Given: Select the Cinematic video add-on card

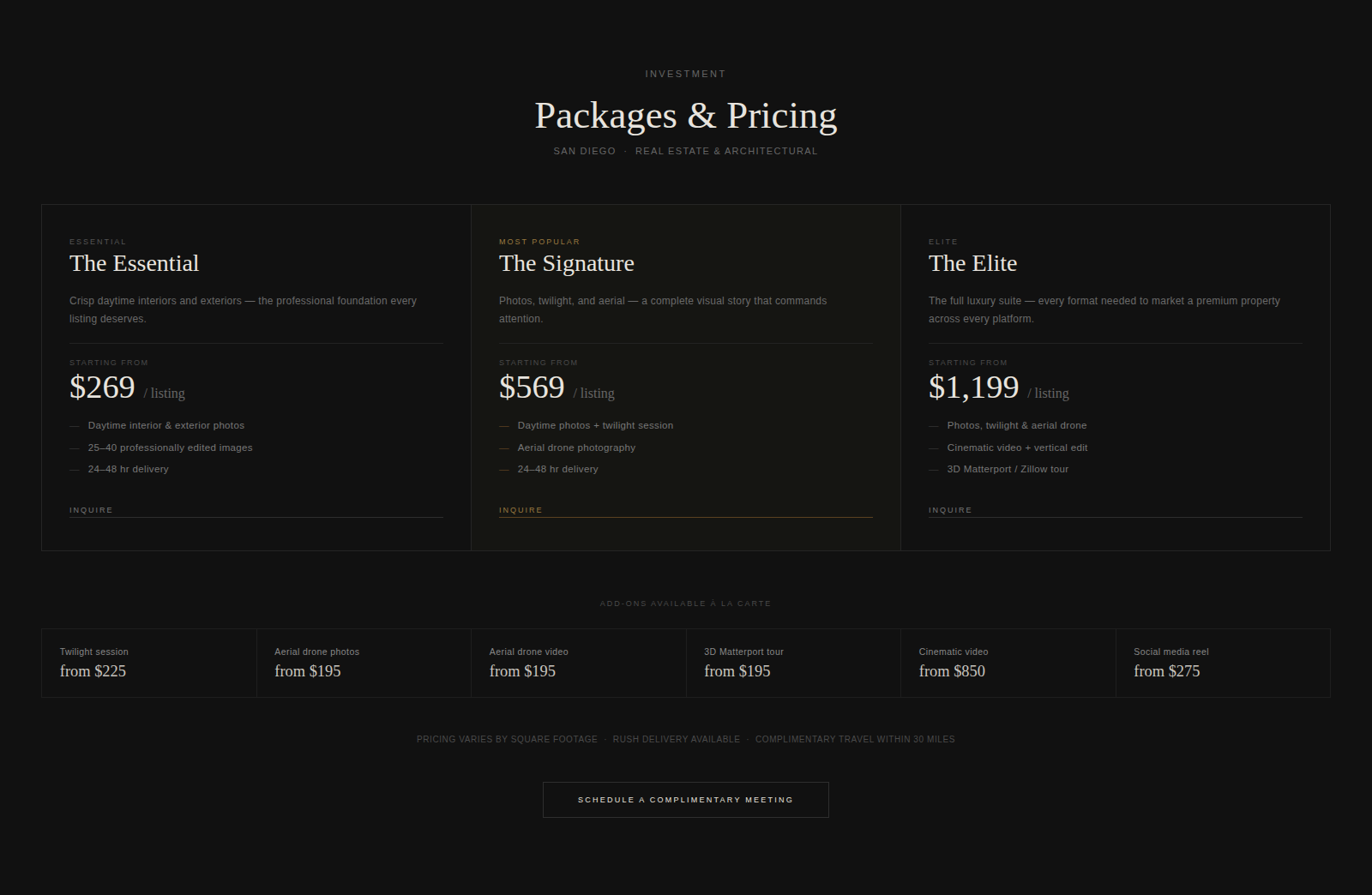Looking at the screenshot, I should click(x=1008, y=663).
